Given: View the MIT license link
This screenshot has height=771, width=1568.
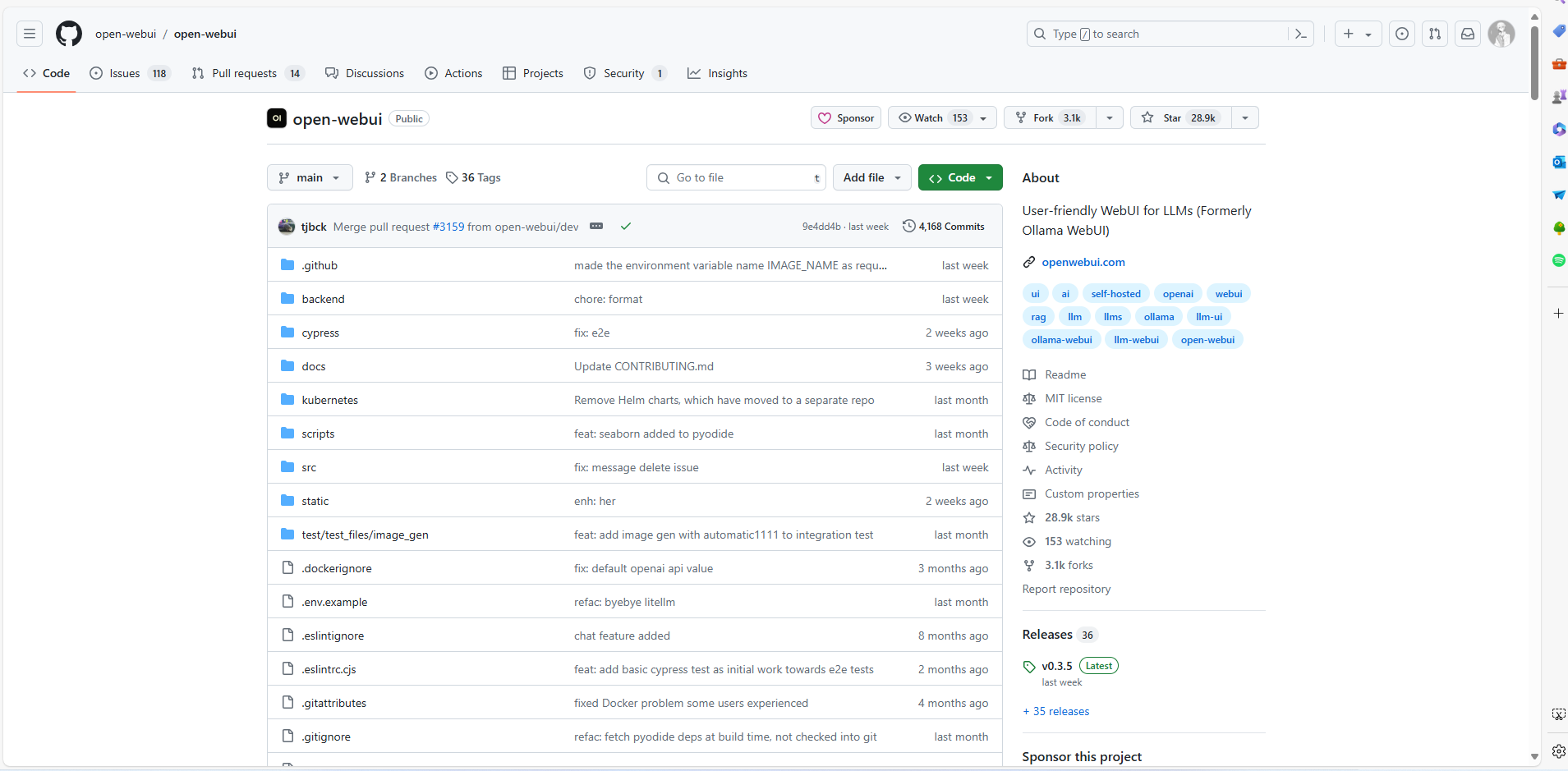Looking at the screenshot, I should (1074, 398).
